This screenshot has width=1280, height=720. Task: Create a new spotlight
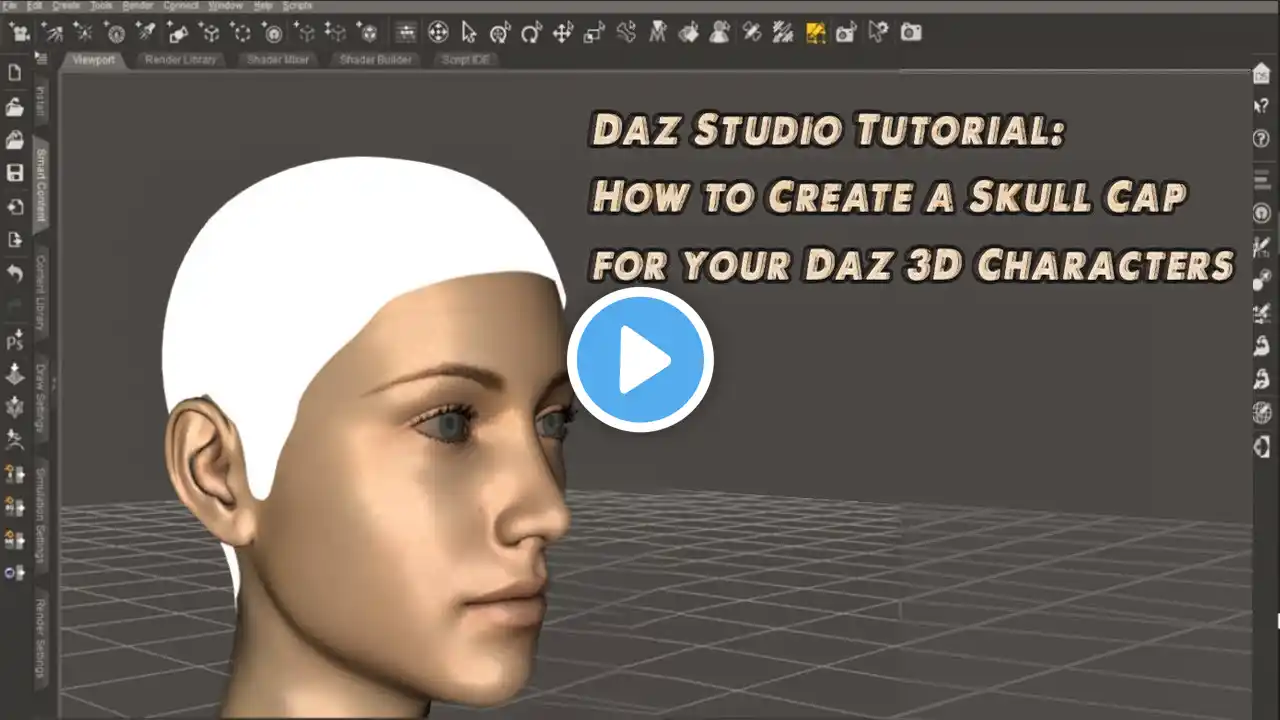(146, 33)
